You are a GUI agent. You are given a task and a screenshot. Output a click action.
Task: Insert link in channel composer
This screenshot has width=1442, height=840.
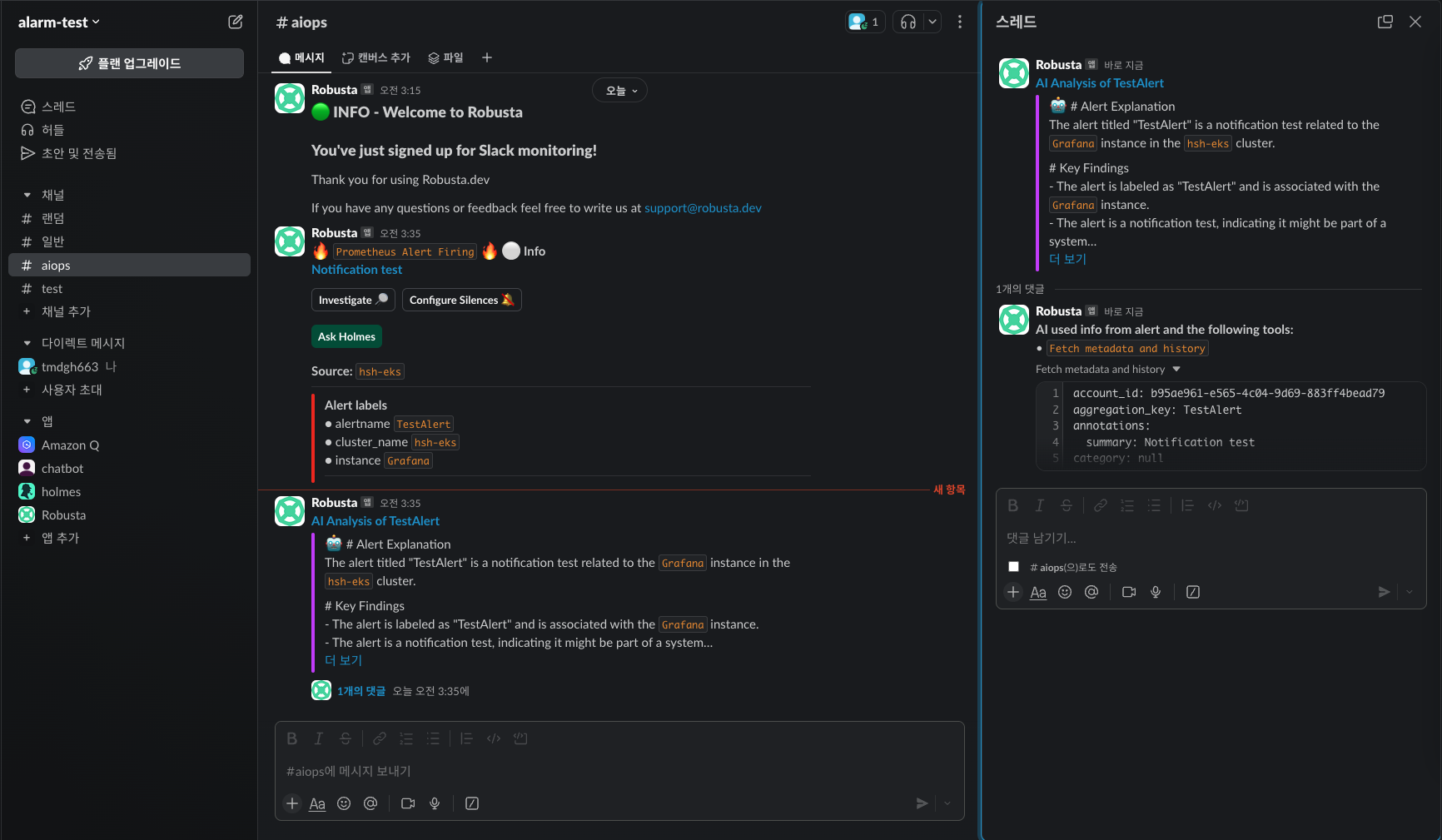tap(380, 738)
